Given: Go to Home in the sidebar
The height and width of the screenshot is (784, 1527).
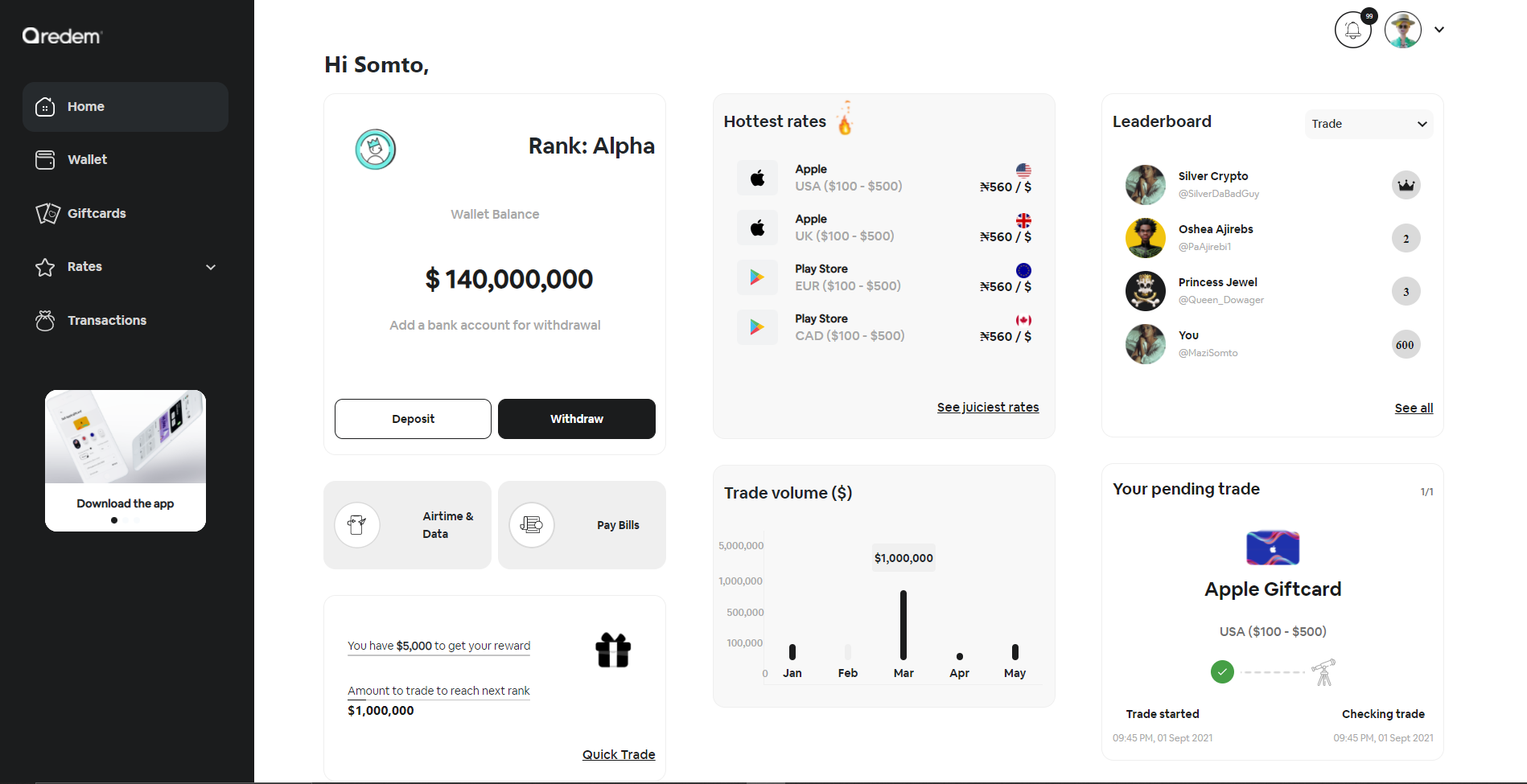Looking at the screenshot, I should point(126,107).
